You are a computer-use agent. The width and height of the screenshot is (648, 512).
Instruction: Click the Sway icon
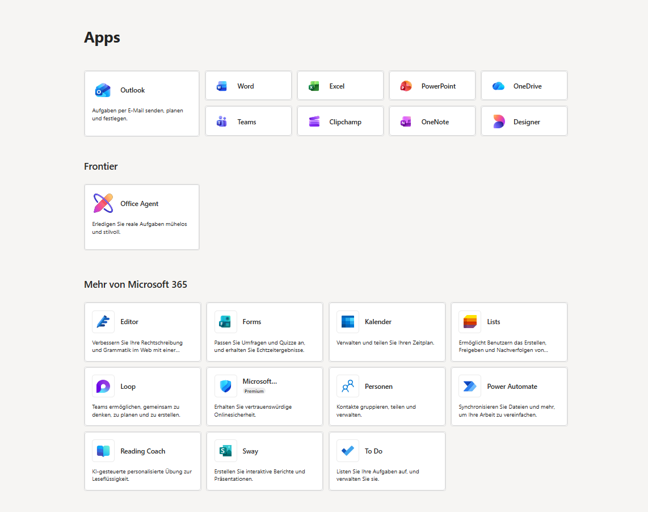pyautogui.click(x=225, y=451)
